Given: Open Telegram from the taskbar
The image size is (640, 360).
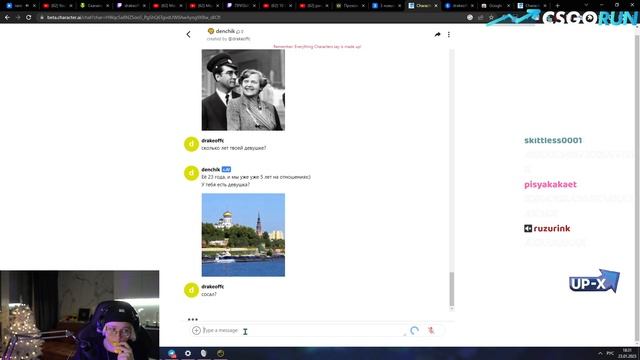Looking at the screenshot, I should (172, 353).
